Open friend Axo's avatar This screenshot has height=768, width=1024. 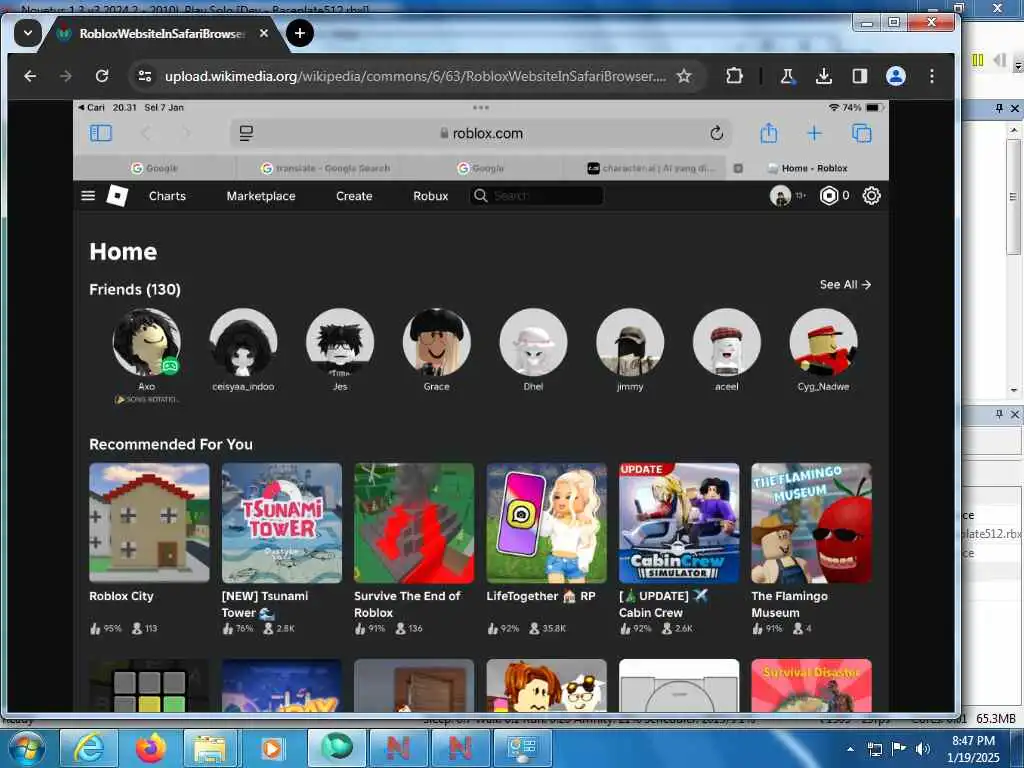[x=146, y=342]
